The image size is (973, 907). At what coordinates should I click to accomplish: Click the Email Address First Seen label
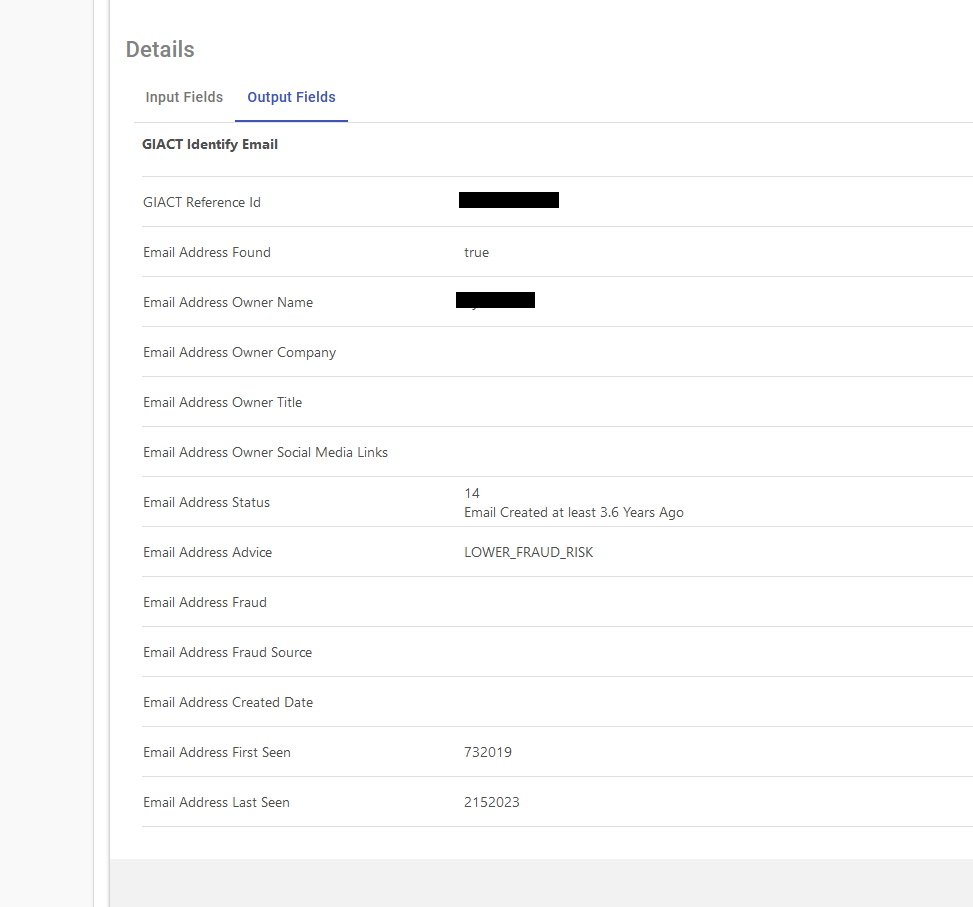click(217, 753)
